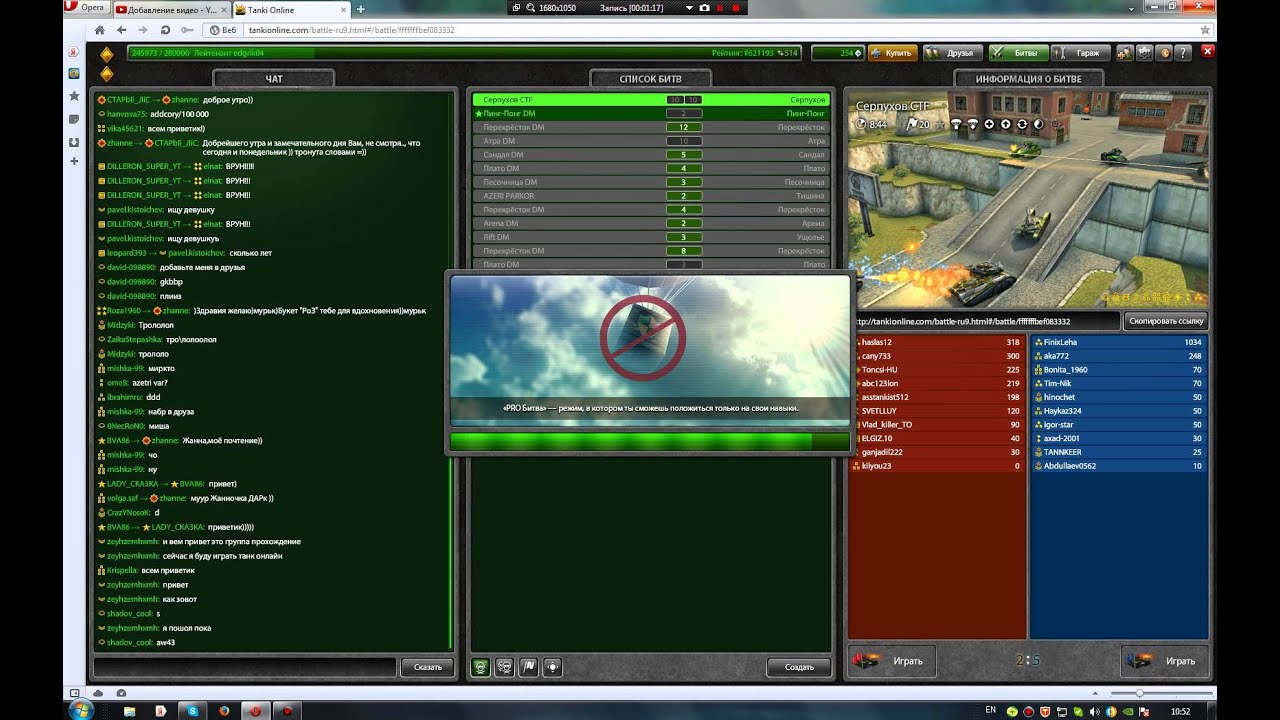
Task: Click the green loading progress bar
Action: coord(649,441)
